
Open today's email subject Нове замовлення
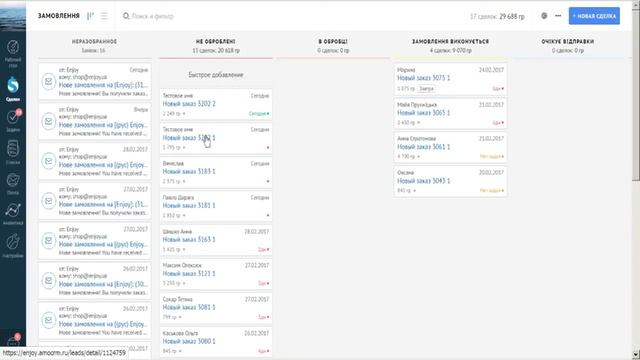point(103,85)
